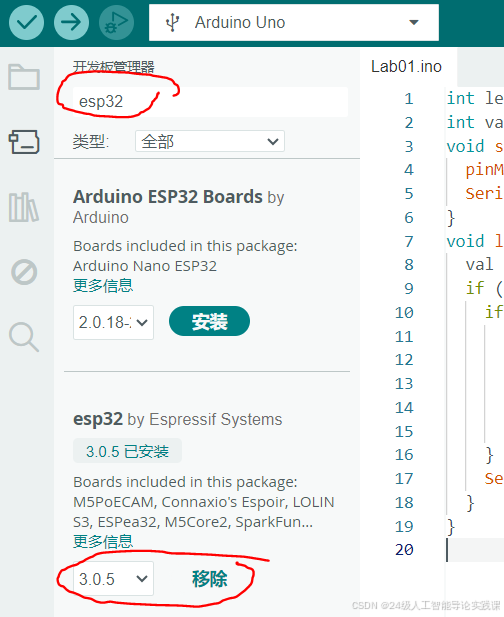Click the board search field containing esp32
This screenshot has height=617, width=504.
[x=210, y=102]
